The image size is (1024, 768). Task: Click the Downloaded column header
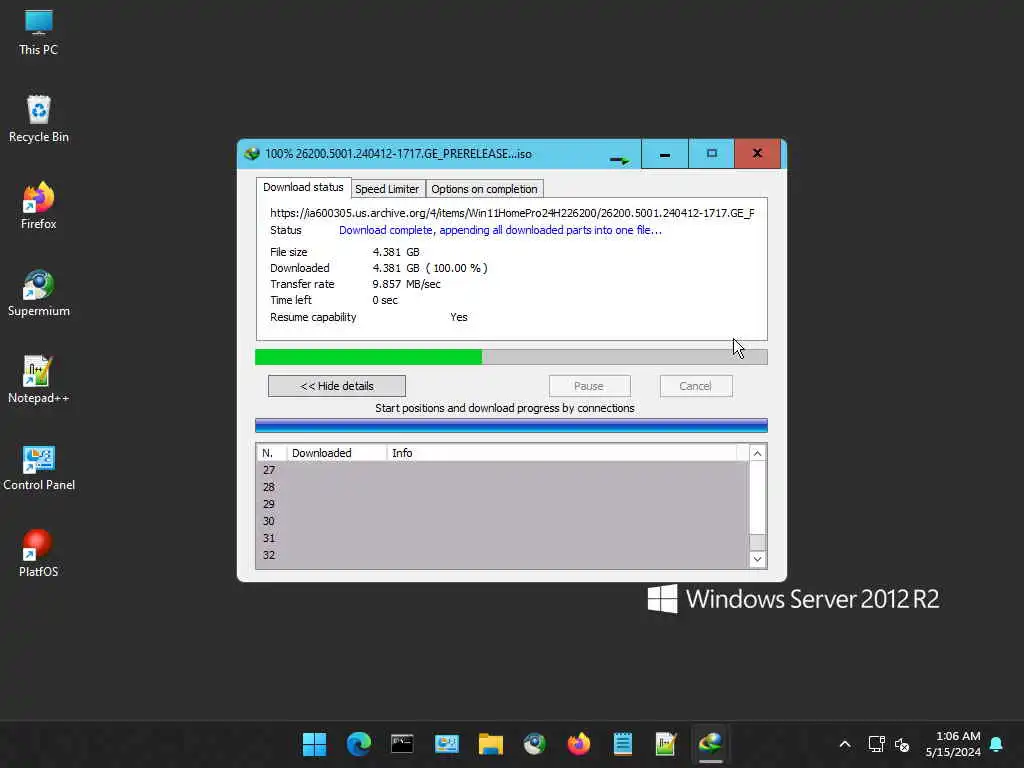pos(337,453)
